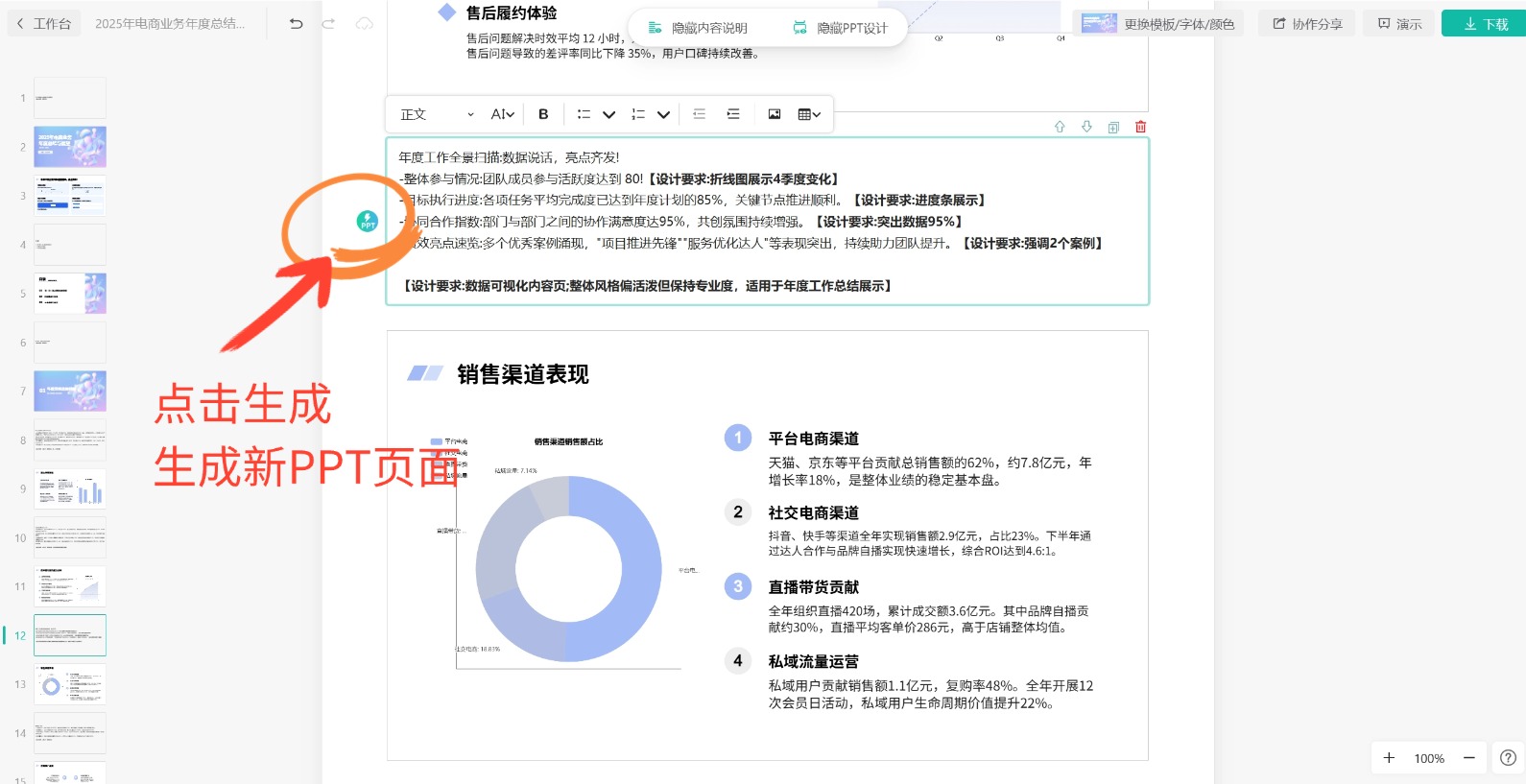The width and height of the screenshot is (1526, 784).
Task: Expand the numbered list style dropdown
Action: [x=663, y=114]
